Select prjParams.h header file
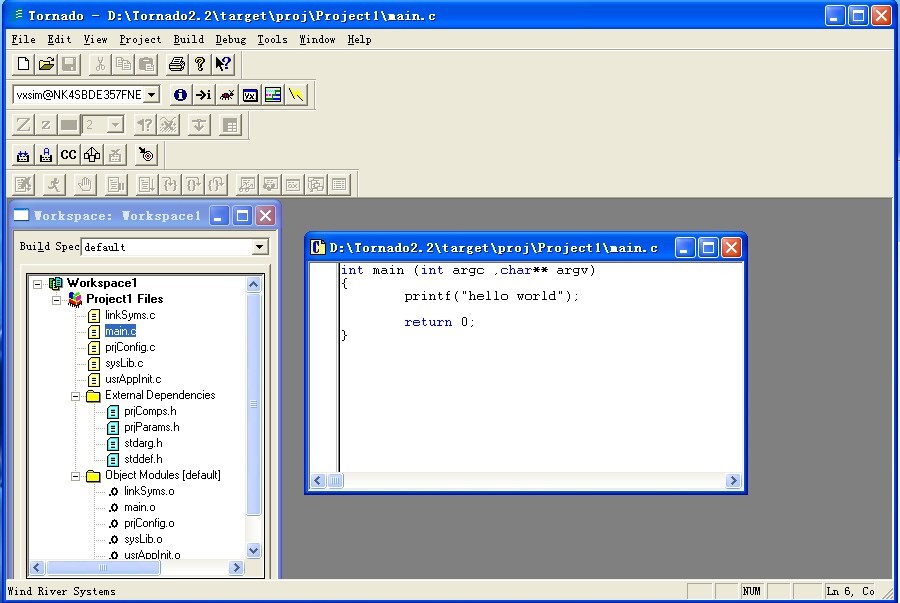This screenshot has height=603, width=900. (152, 427)
